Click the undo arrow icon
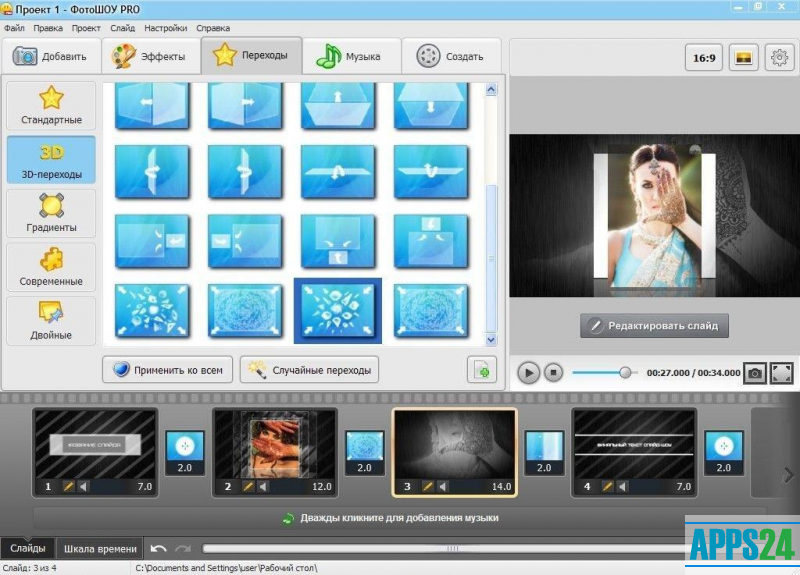Viewport: 800px width, 575px height. coord(158,548)
